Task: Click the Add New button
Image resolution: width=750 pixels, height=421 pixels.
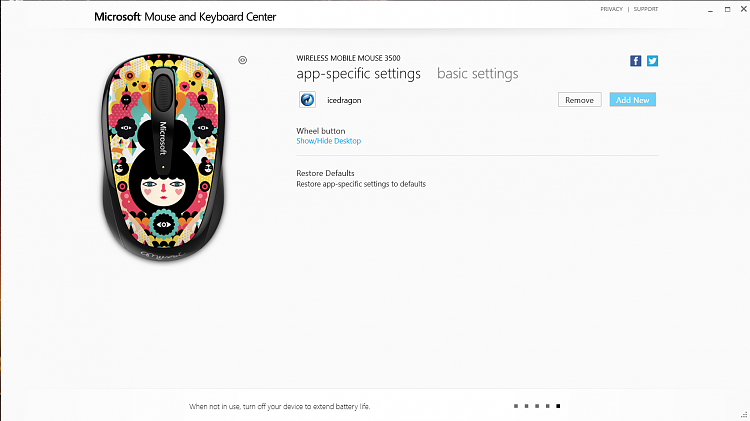Action: pyautogui.click(x=632, y=100)
